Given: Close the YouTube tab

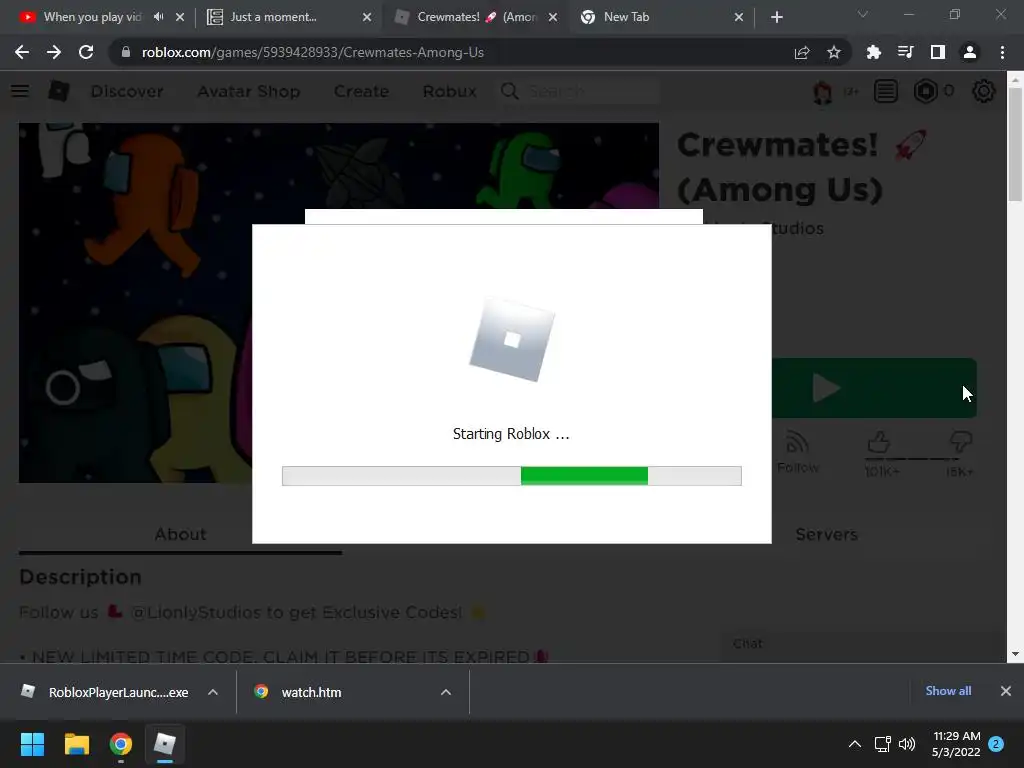Looking at the screenshot, I should [180, 17].
